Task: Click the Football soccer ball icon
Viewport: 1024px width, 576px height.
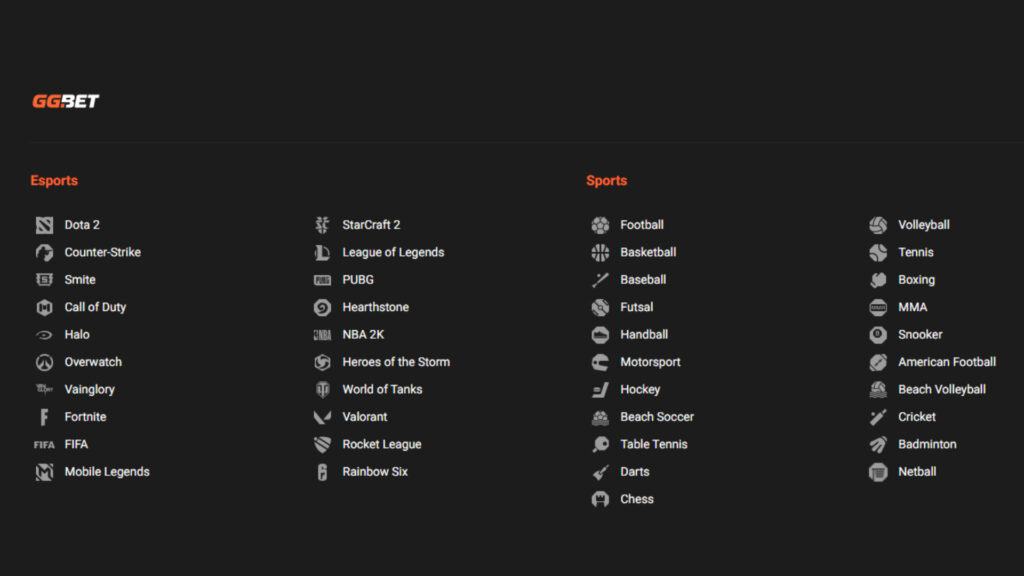Action: (x=600, y=225)
